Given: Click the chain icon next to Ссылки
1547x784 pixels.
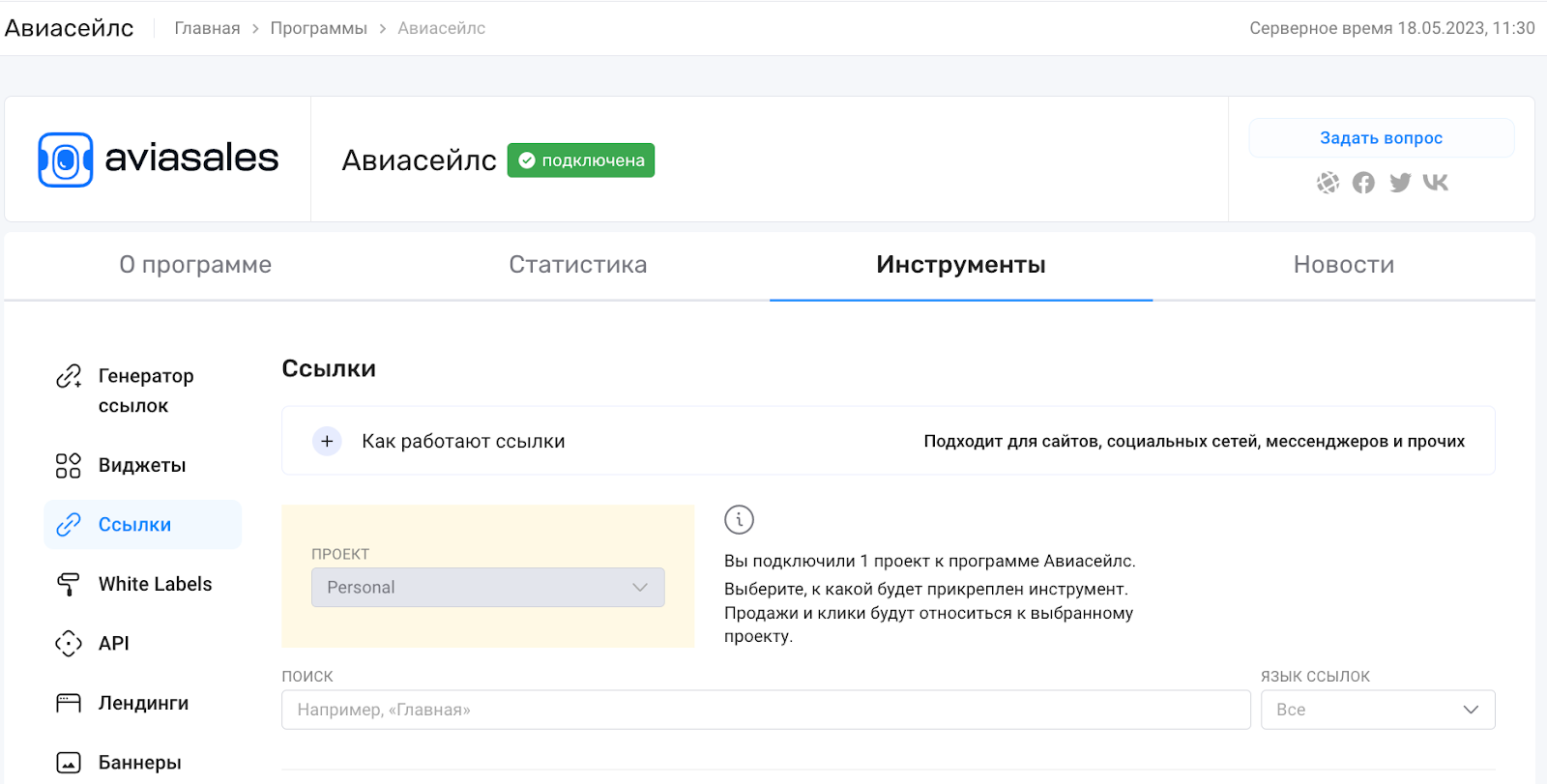Looking at the screenshot, I should 69,525.
